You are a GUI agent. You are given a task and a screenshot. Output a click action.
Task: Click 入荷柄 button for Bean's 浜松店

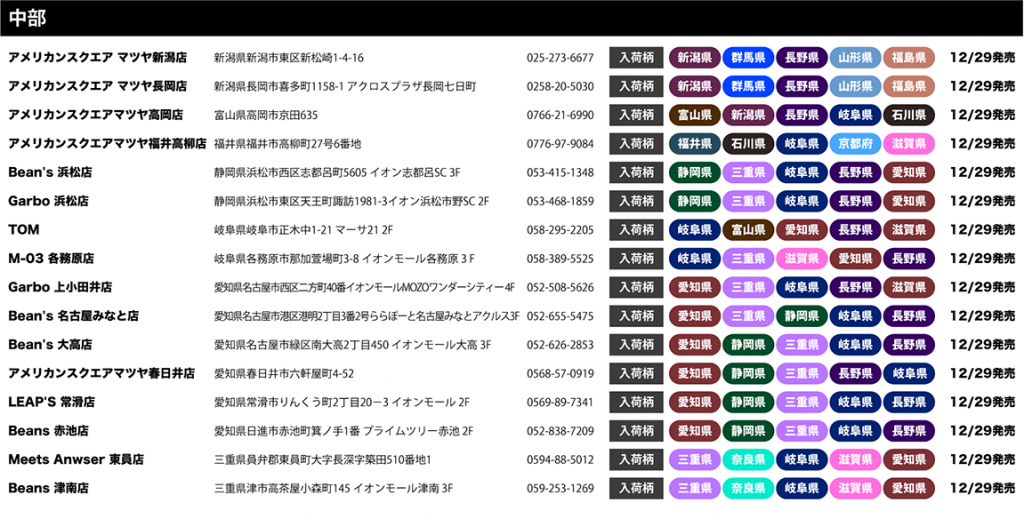(x=636, y=173)
